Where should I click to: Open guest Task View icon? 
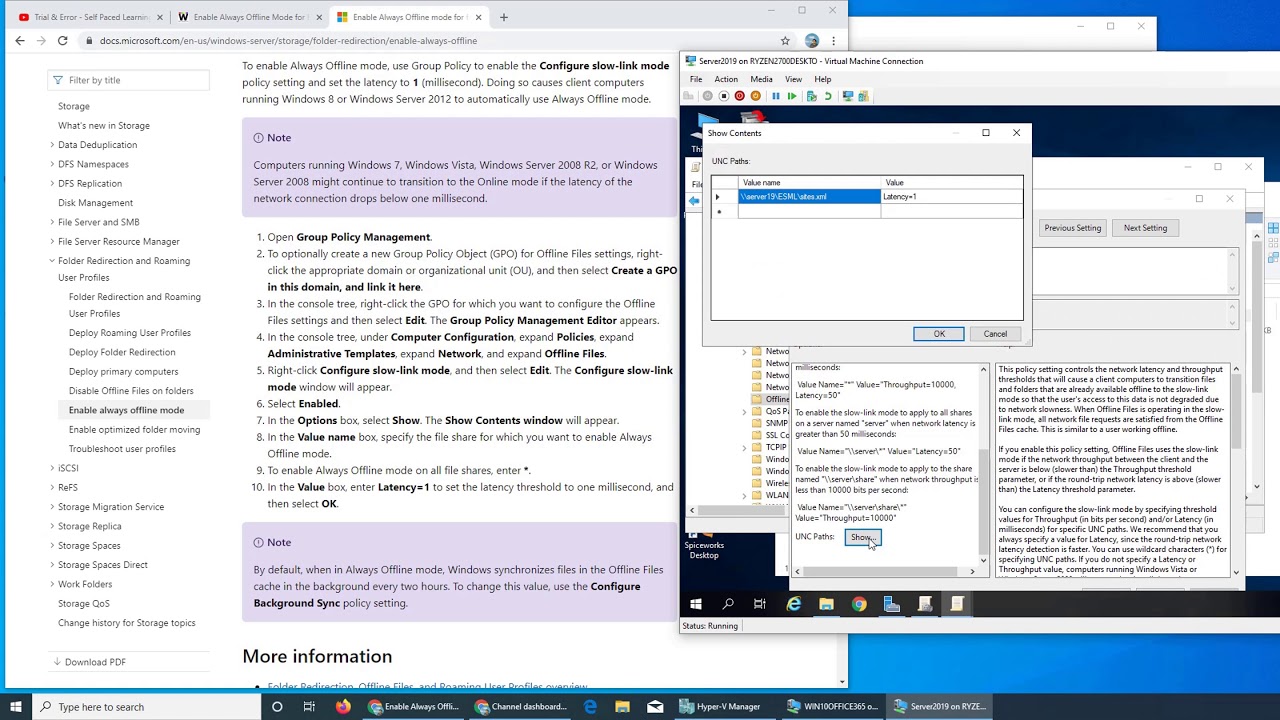click(x=760, y=604)
